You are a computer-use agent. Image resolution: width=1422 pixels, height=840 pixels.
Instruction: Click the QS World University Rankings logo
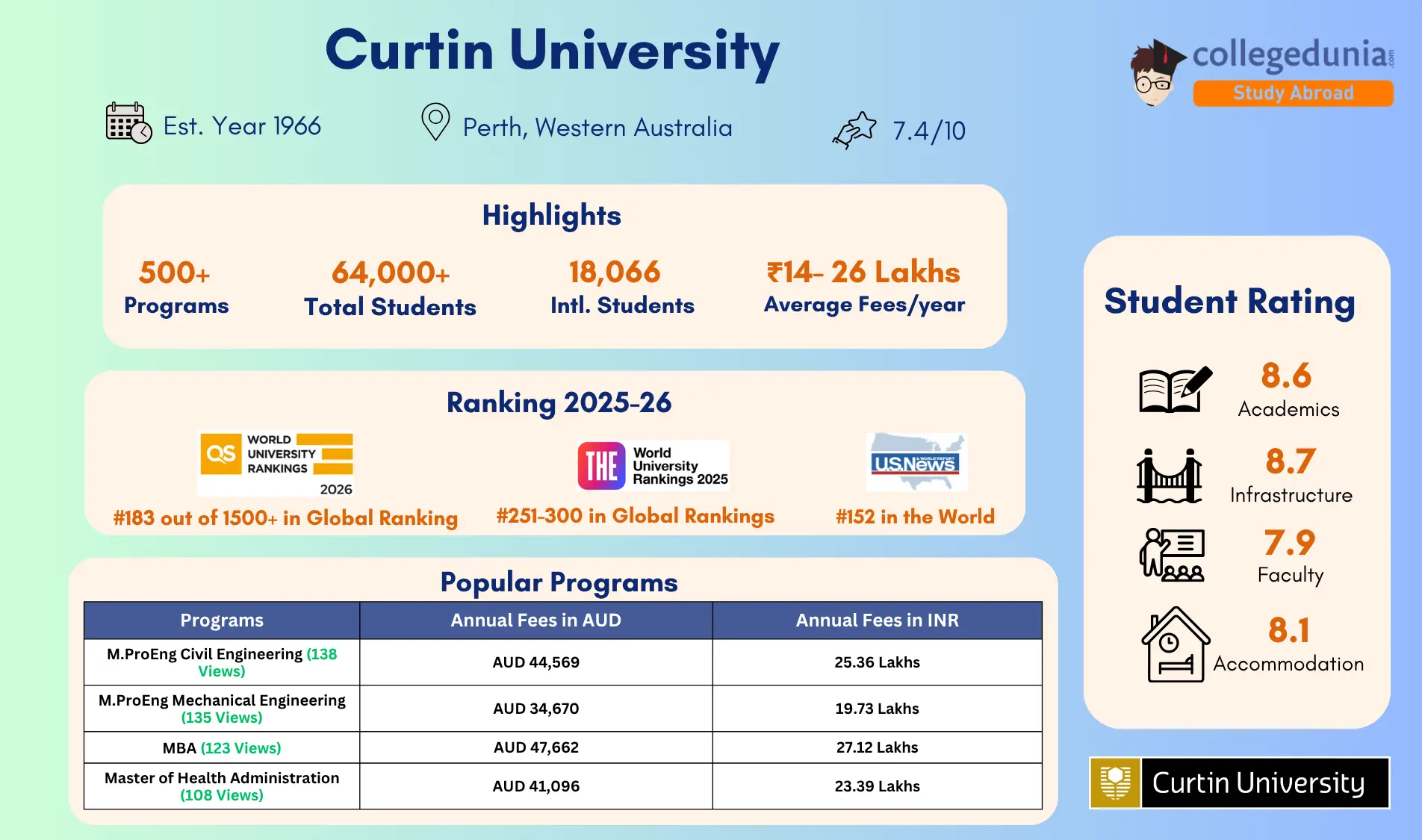pyautogui.click(x=276, y=463)
